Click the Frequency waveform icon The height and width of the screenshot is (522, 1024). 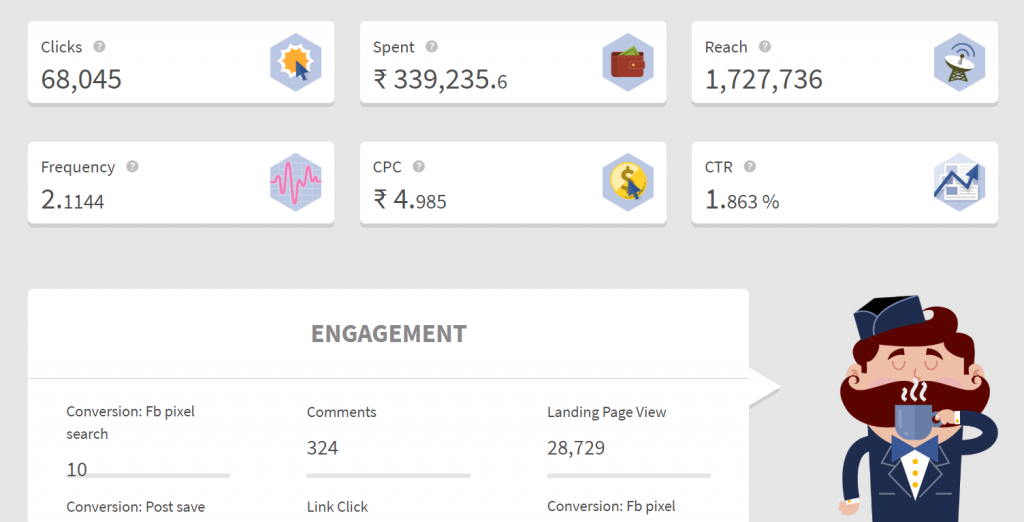[296, 182]
